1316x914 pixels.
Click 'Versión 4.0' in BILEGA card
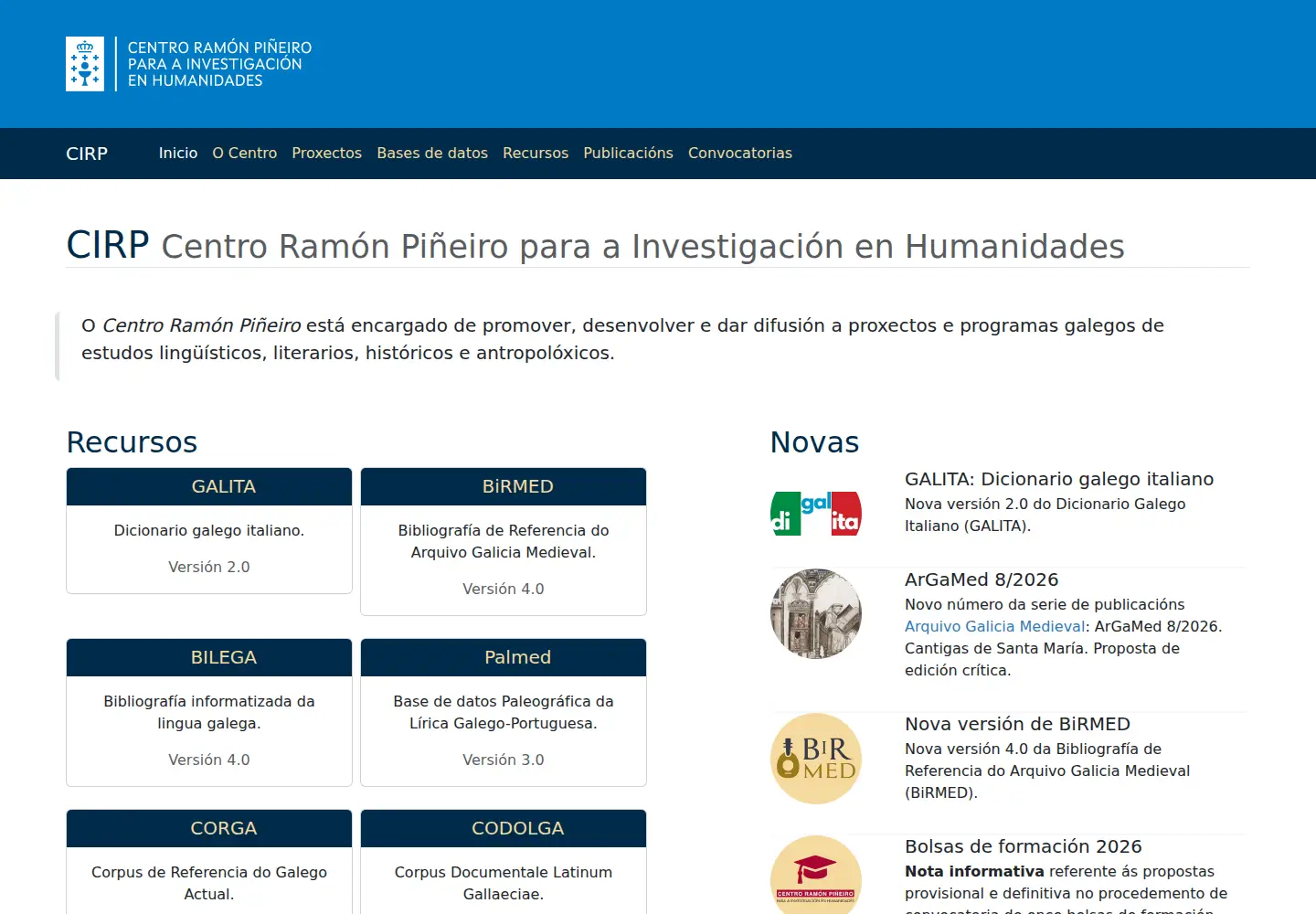[x=209, y=760]
